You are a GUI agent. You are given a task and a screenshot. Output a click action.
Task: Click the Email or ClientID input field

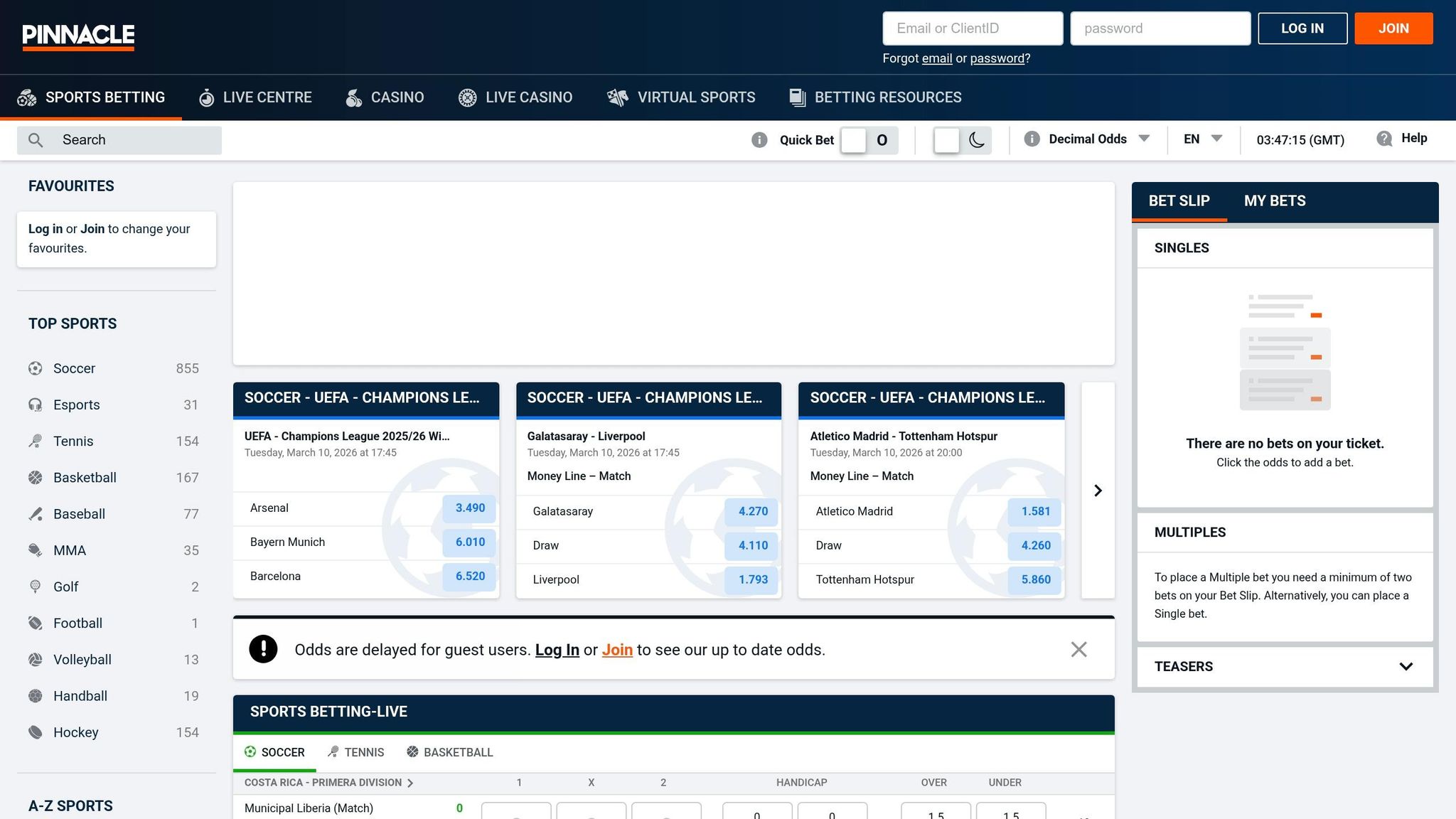click(x=972, y=28)
